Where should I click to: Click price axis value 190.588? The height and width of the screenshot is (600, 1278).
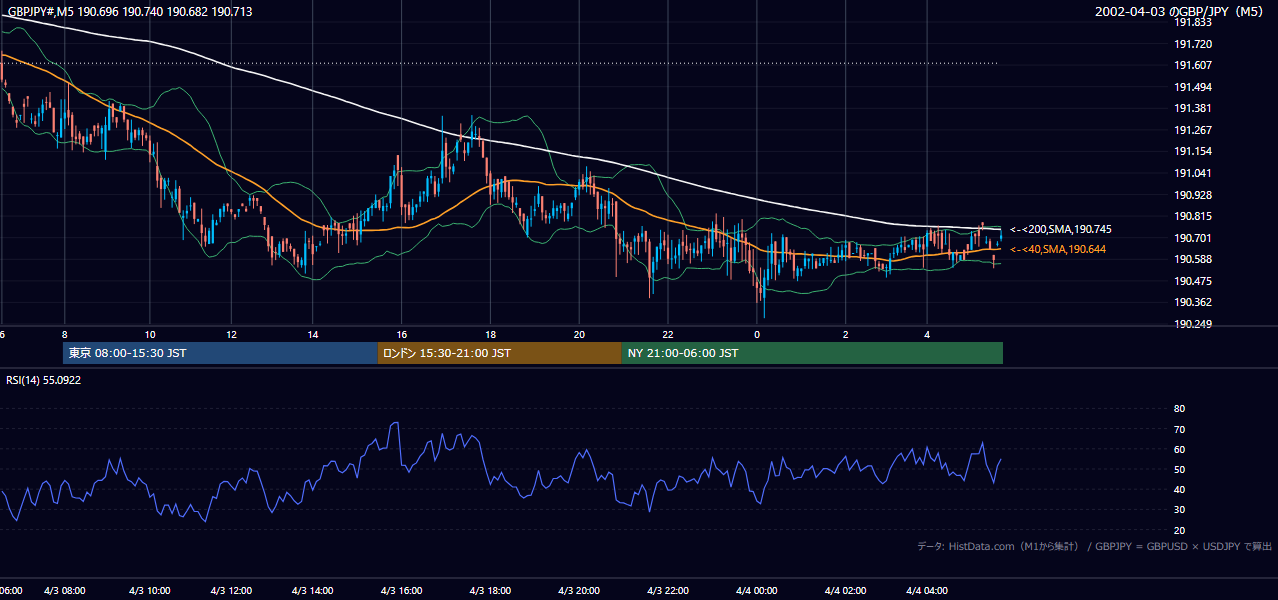(1193, 259)
